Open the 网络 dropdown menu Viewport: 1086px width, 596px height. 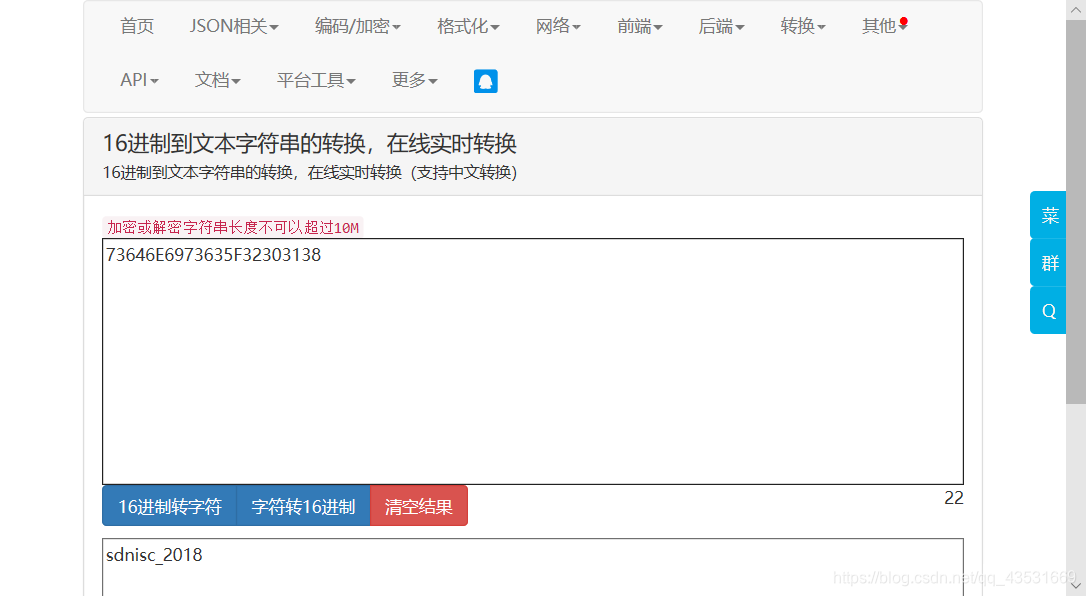tap(558, 26)
